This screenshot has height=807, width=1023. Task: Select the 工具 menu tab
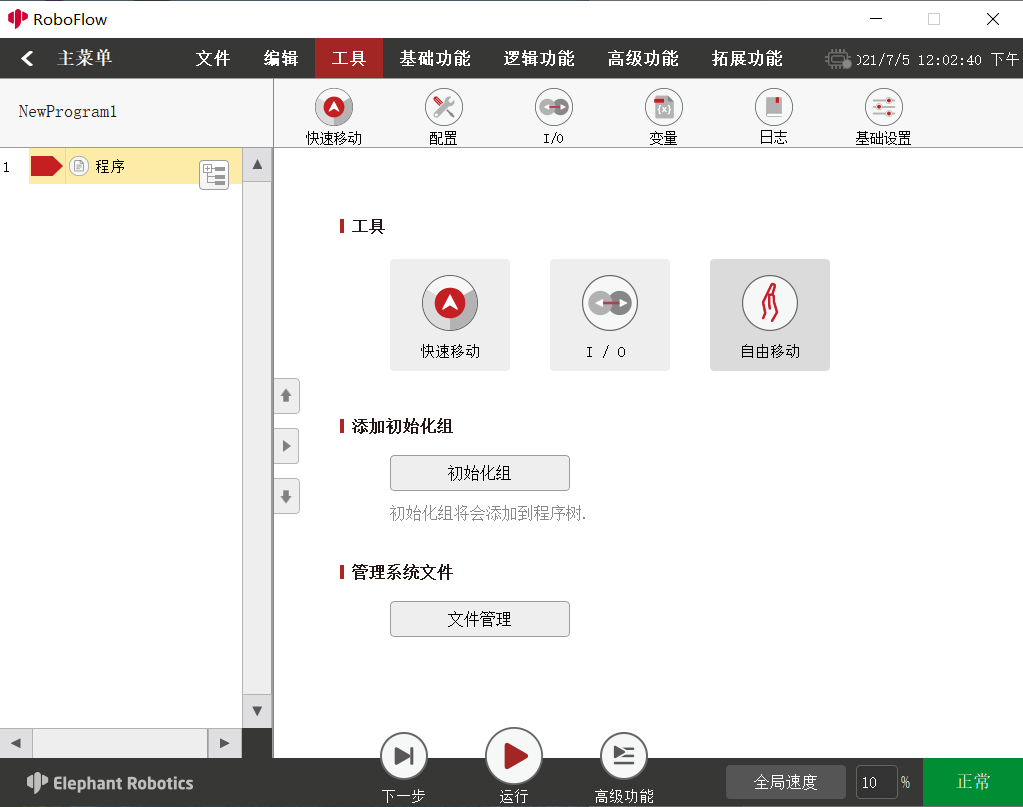pos(349,59)
